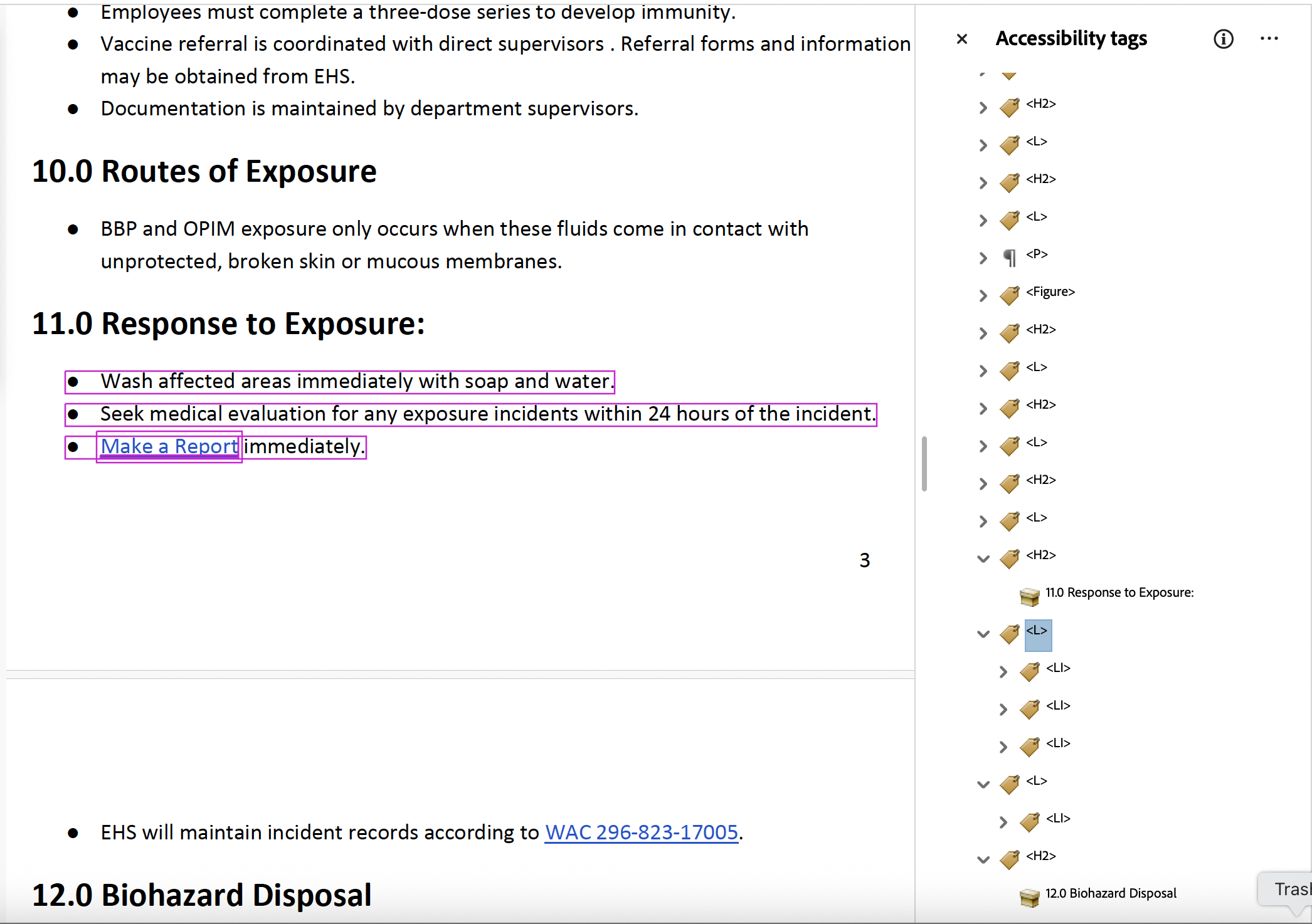Collapse the highlighted <L> list node
This screenshot has width=1312, height=924.
[x=981, y=634]
